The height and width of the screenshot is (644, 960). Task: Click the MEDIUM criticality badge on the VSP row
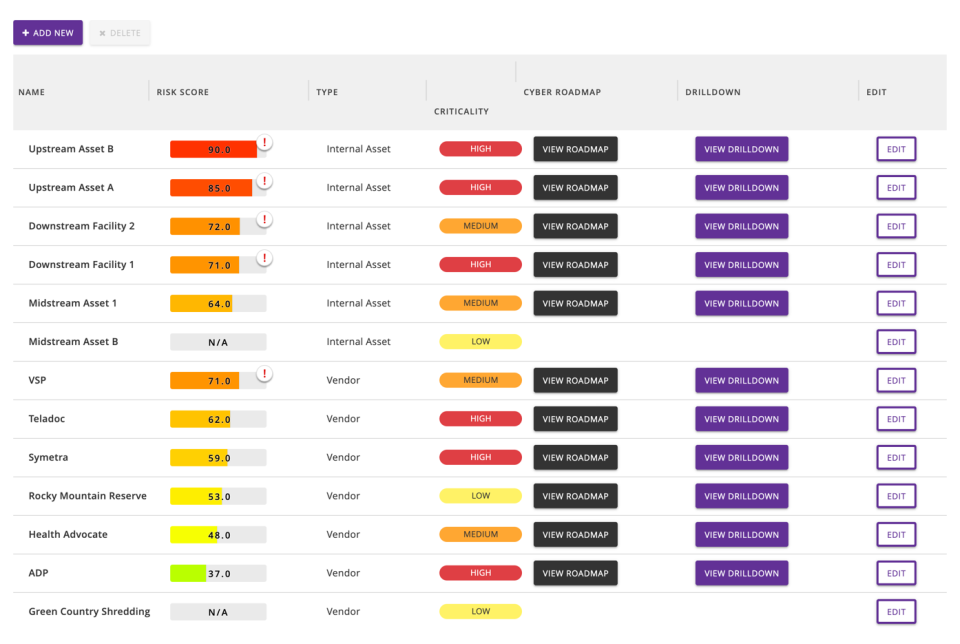480,380
